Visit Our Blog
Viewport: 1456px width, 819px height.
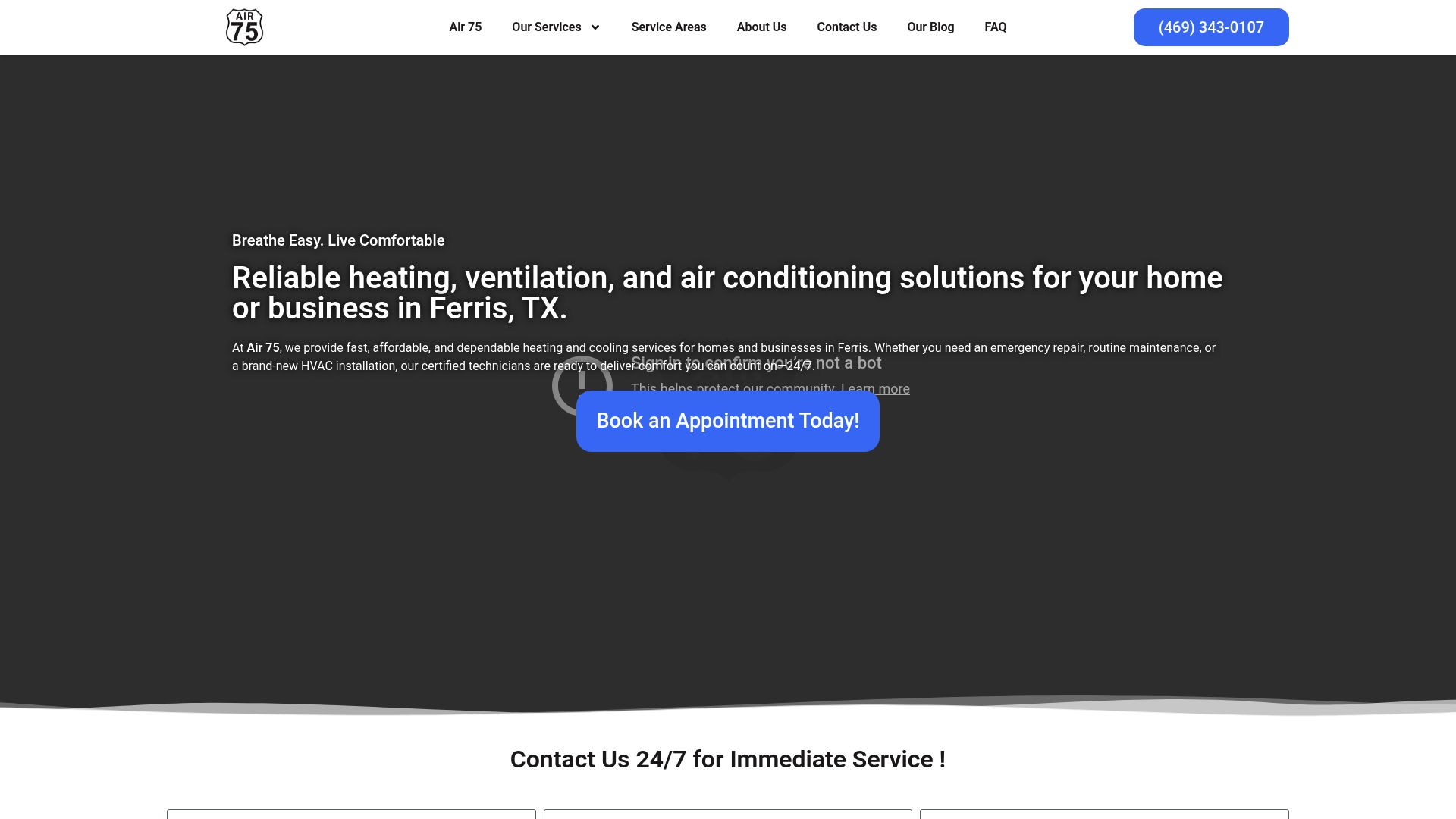tap(930, 27)
